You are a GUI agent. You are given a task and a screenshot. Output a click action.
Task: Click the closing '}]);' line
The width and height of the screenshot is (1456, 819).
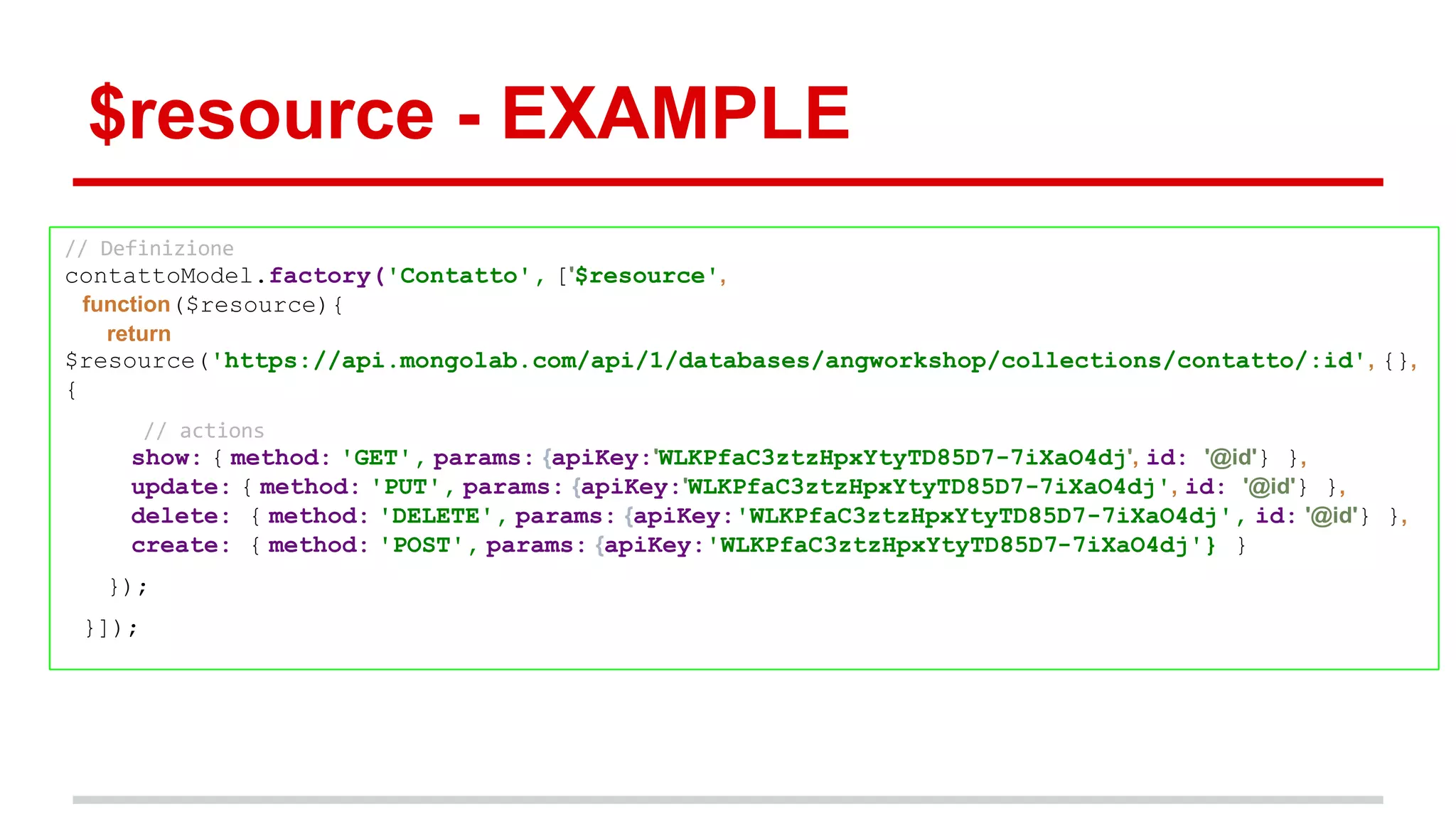(x=112, y=628)
